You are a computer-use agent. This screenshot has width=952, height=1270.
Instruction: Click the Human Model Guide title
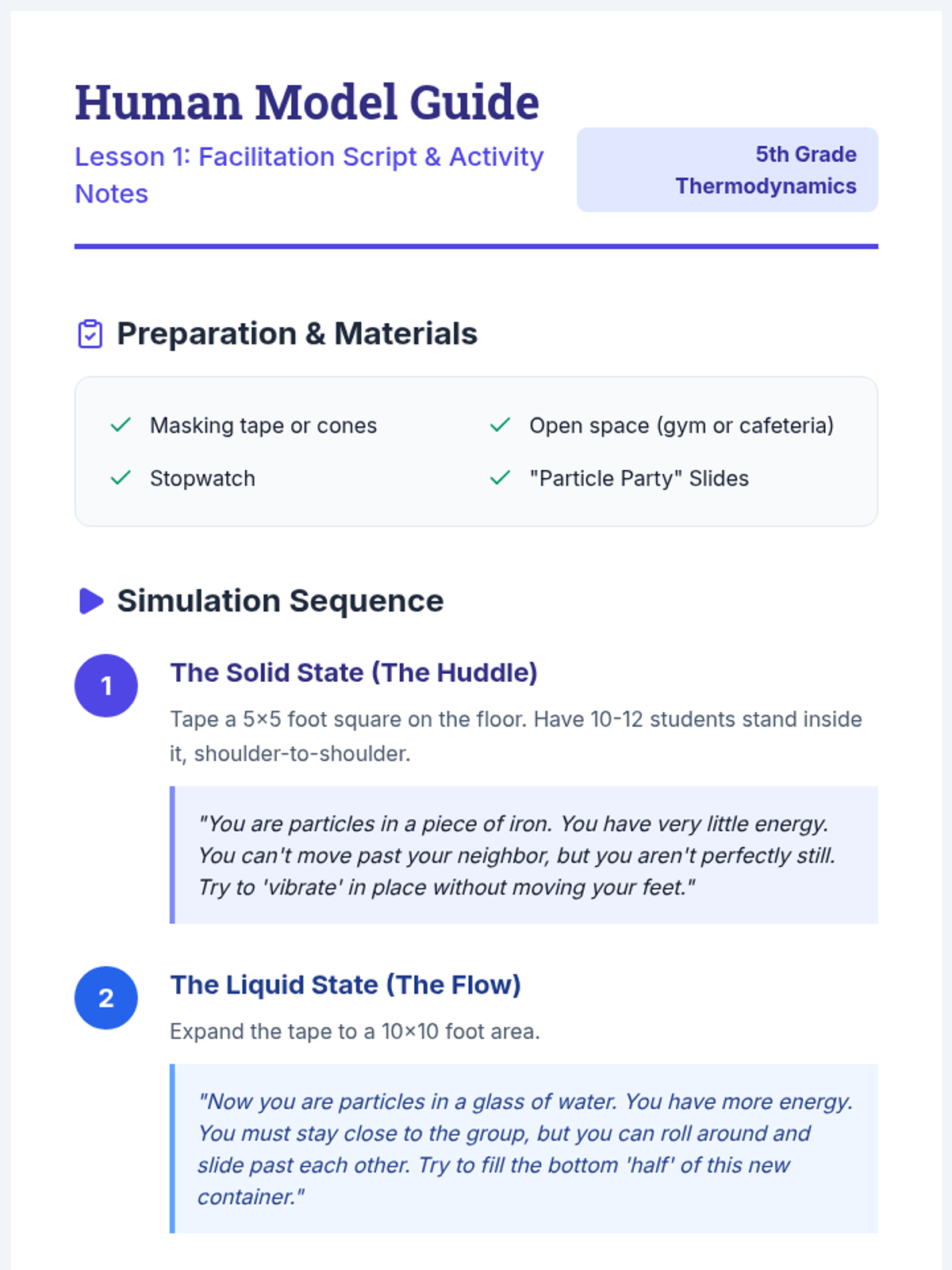click(307, 102)
